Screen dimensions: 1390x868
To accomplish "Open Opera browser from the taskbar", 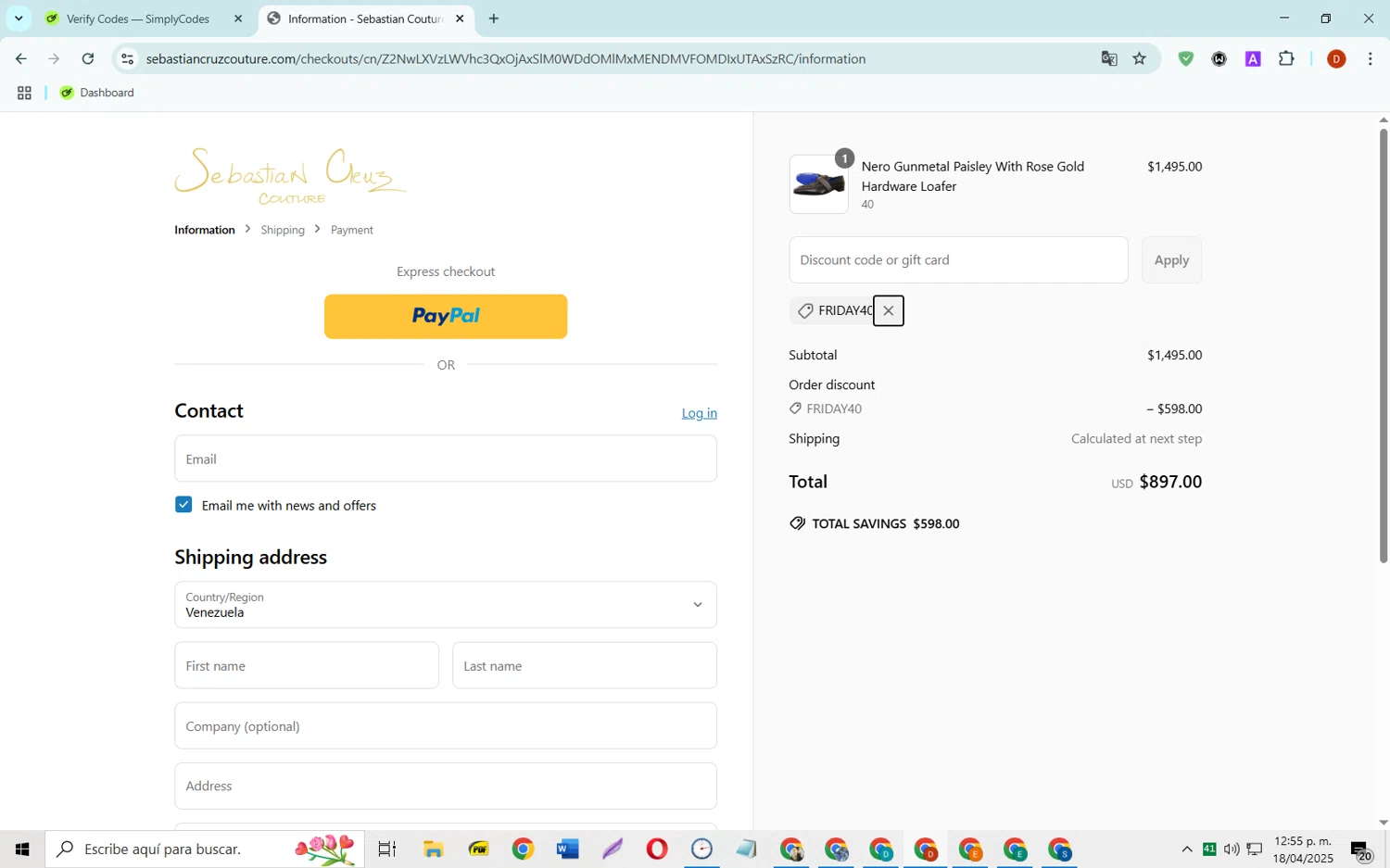I will click(x=657, y=849).
